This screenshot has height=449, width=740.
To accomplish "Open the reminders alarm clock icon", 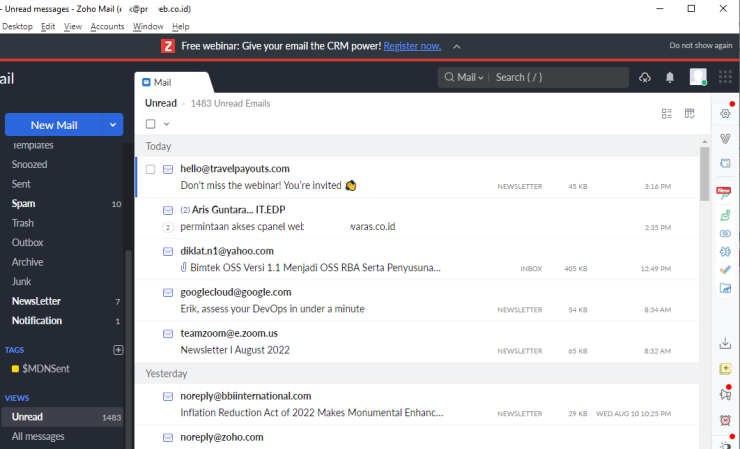I will 725,420.
